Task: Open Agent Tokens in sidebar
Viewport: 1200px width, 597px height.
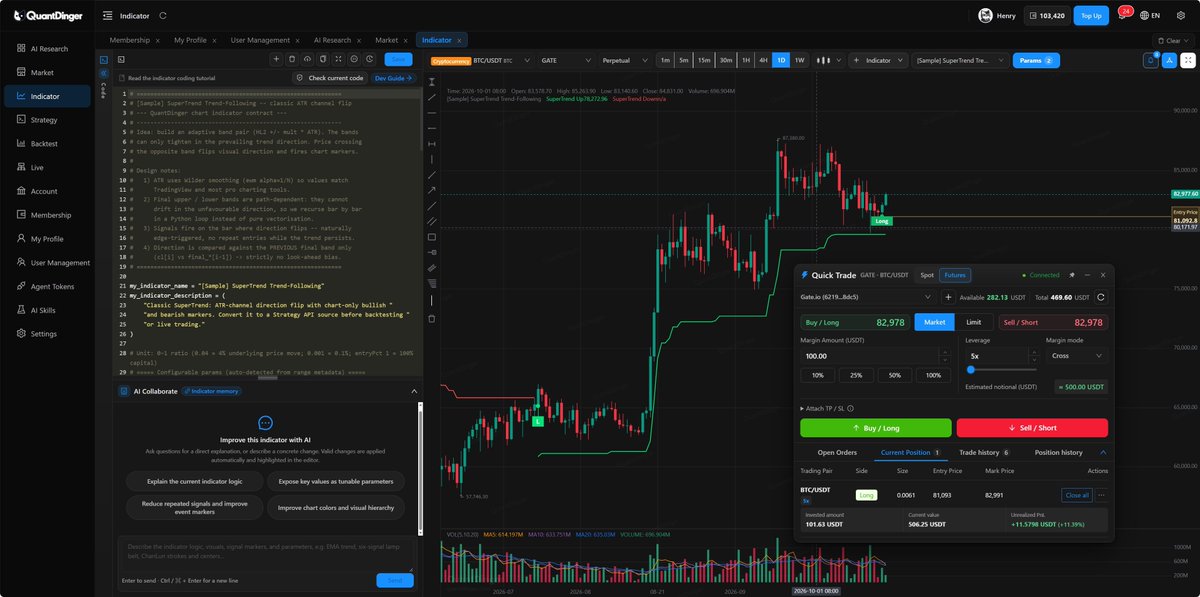Action: tap(48, 286)
